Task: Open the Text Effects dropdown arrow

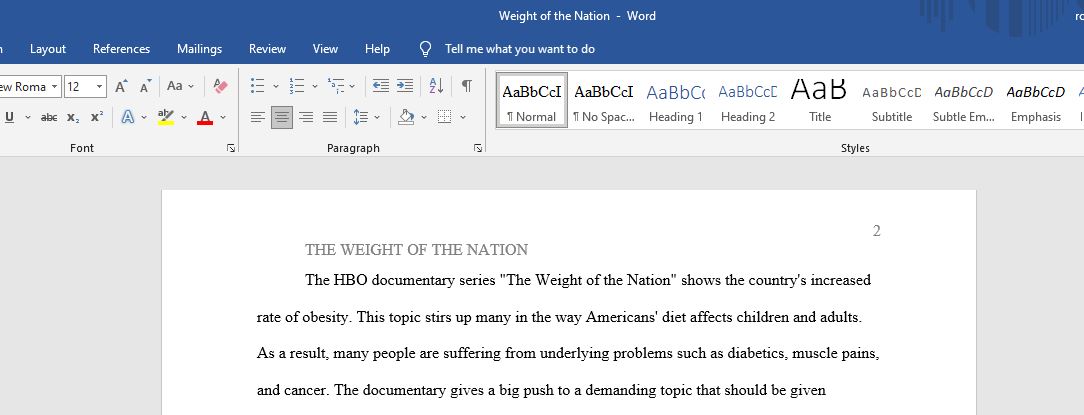Action: pyautogui.click(x=144, y=118)
